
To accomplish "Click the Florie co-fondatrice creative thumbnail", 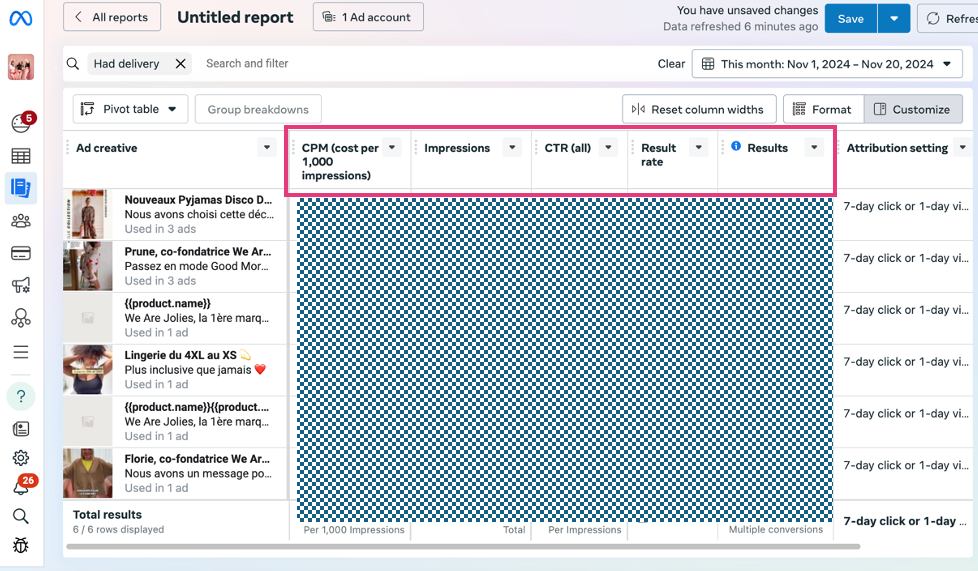I will [x=88, y=473].
